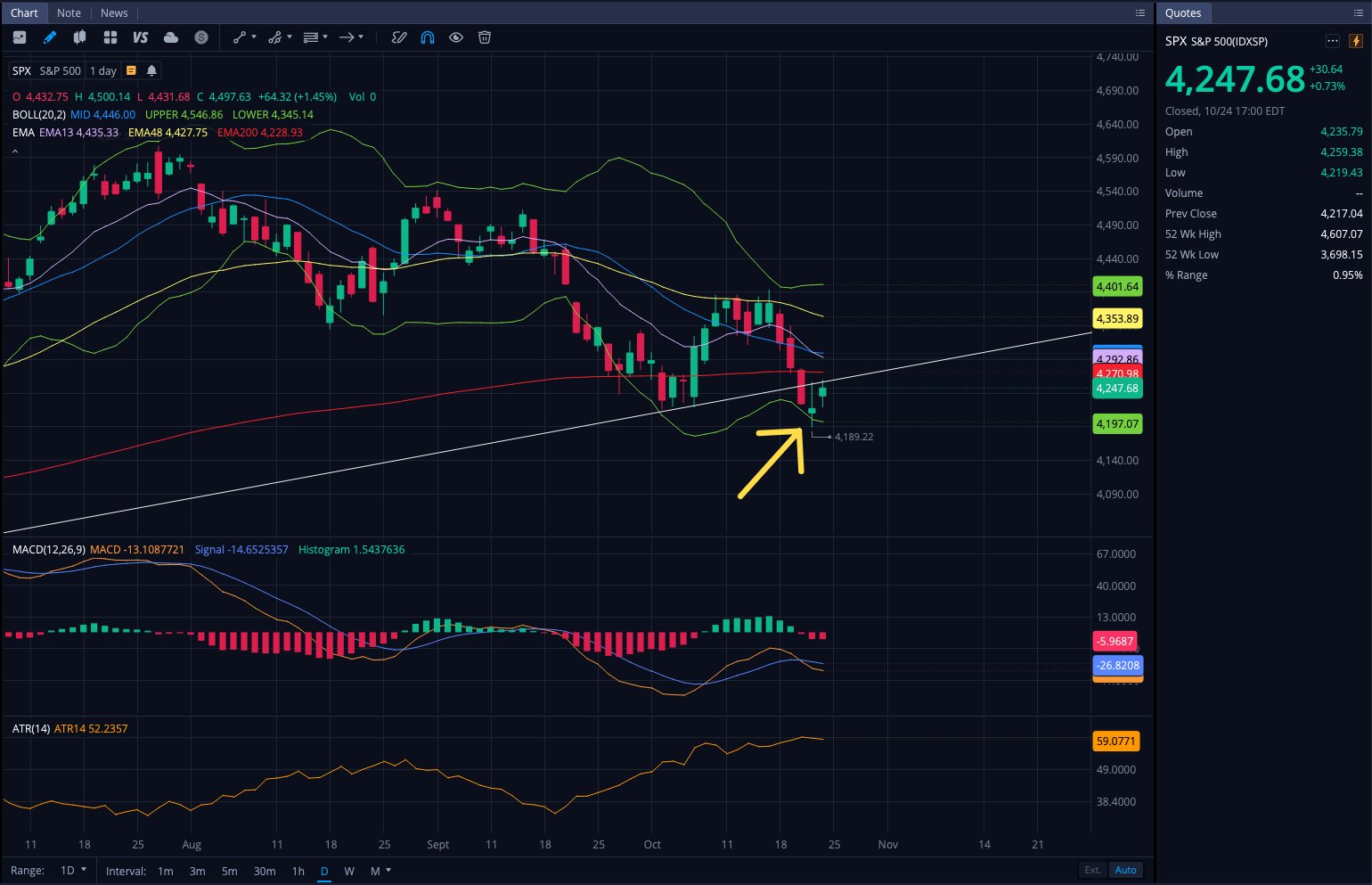Click the cloud icon in the toolbar

tap(171, 37)
